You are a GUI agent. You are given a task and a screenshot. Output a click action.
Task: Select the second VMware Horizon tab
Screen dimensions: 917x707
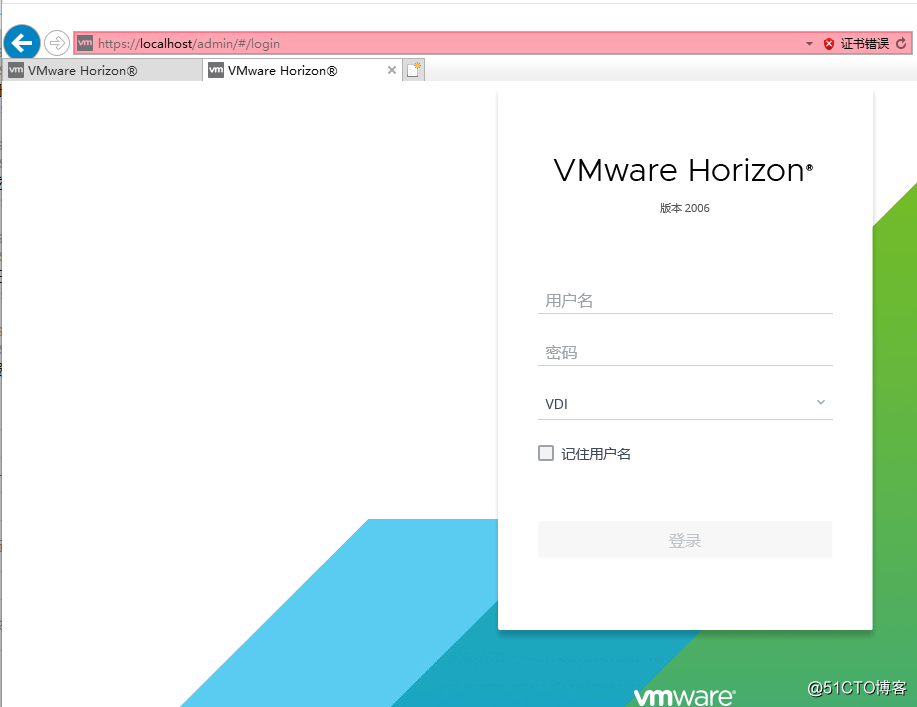(302, 71)
